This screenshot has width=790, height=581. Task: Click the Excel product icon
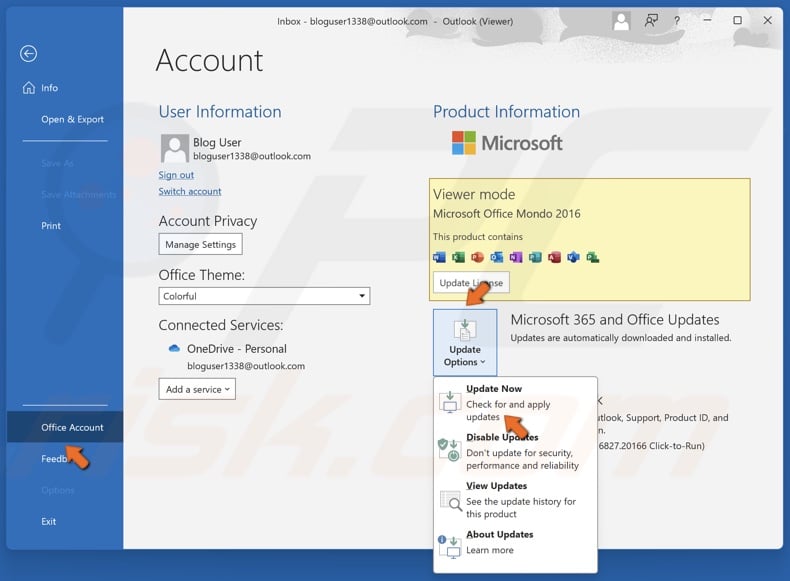click(458, 257)
